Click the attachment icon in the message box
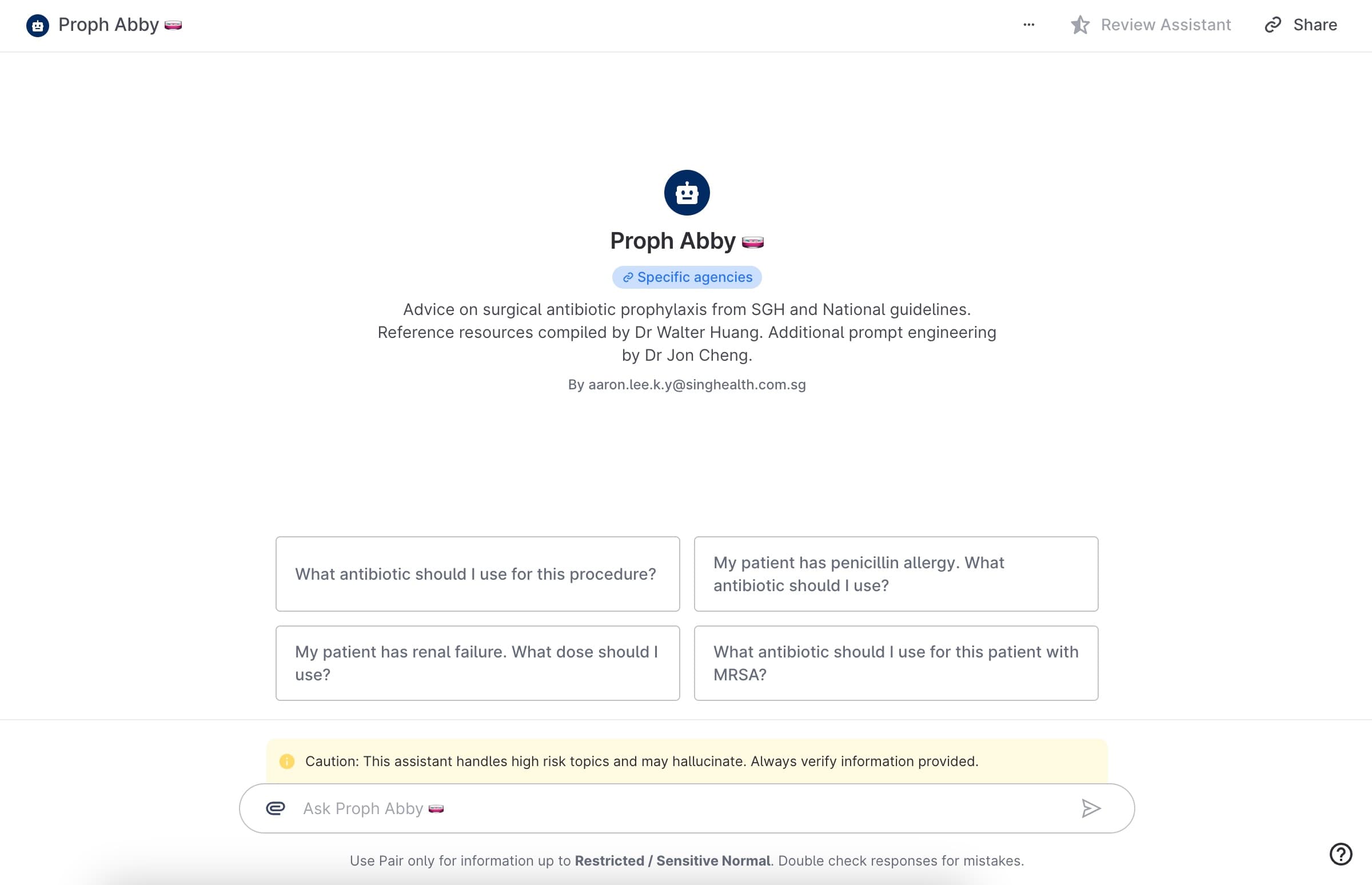 point(275,807)
